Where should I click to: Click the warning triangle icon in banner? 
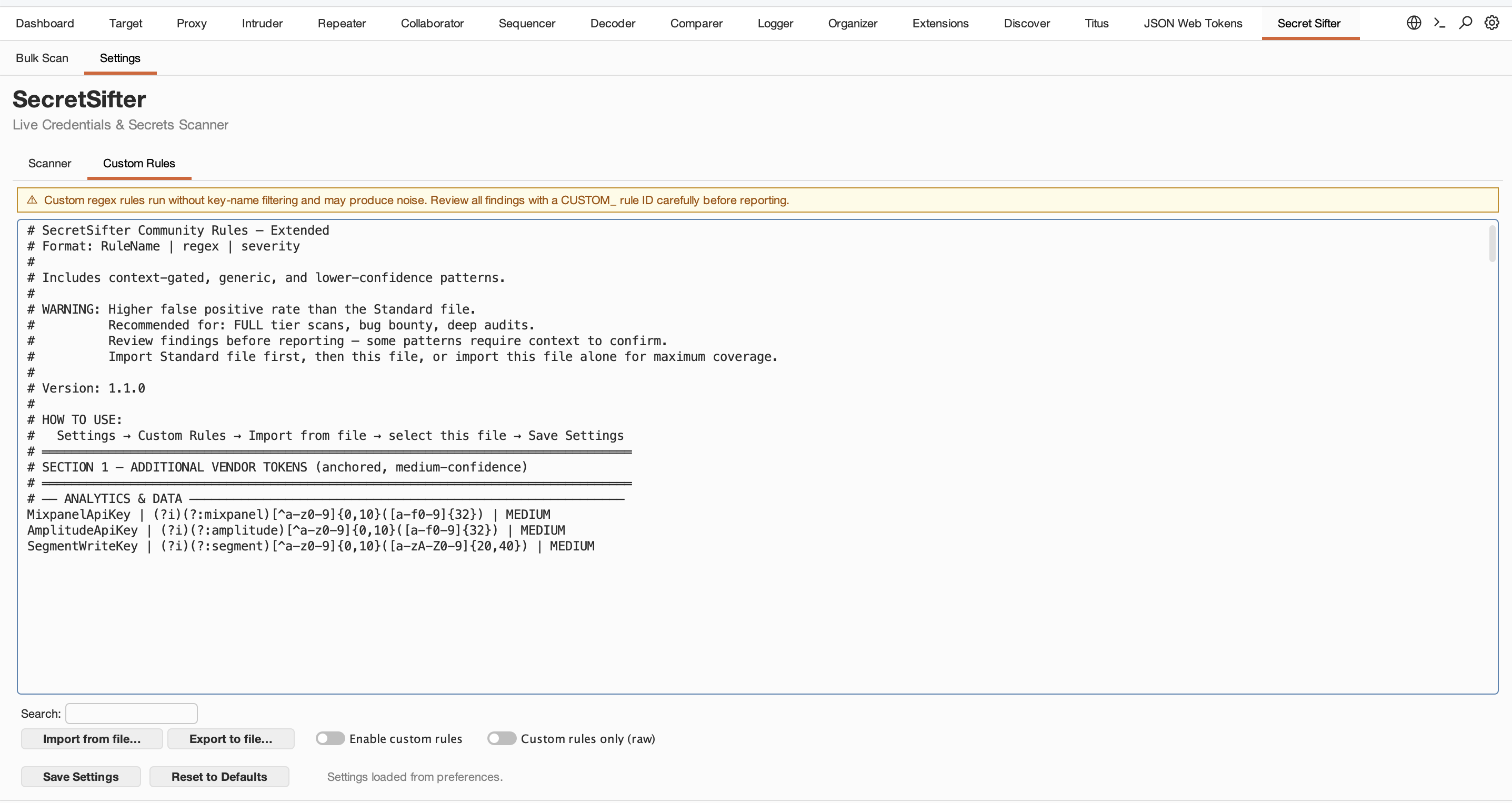click(x=32, y=200)
